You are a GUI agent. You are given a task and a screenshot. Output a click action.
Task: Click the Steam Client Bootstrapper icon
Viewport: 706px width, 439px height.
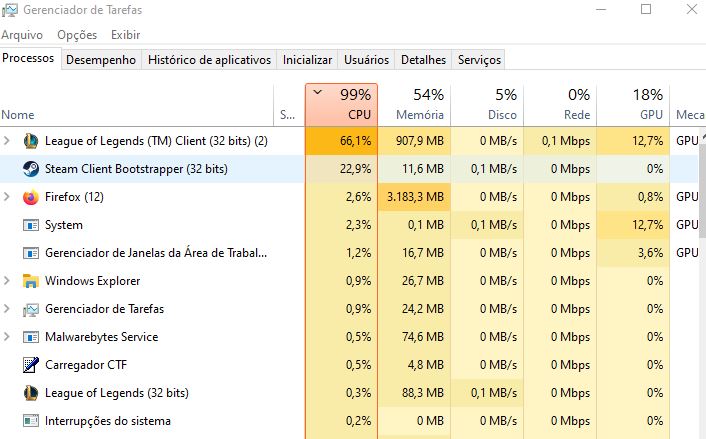[x=31, y=169]
